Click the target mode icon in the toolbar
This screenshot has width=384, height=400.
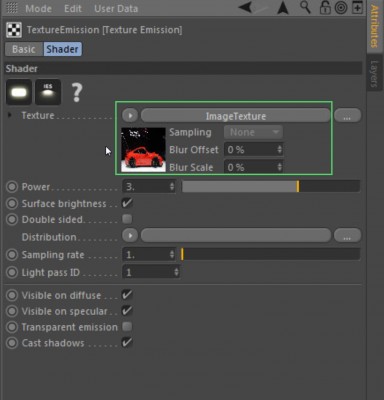click(341, 8)
